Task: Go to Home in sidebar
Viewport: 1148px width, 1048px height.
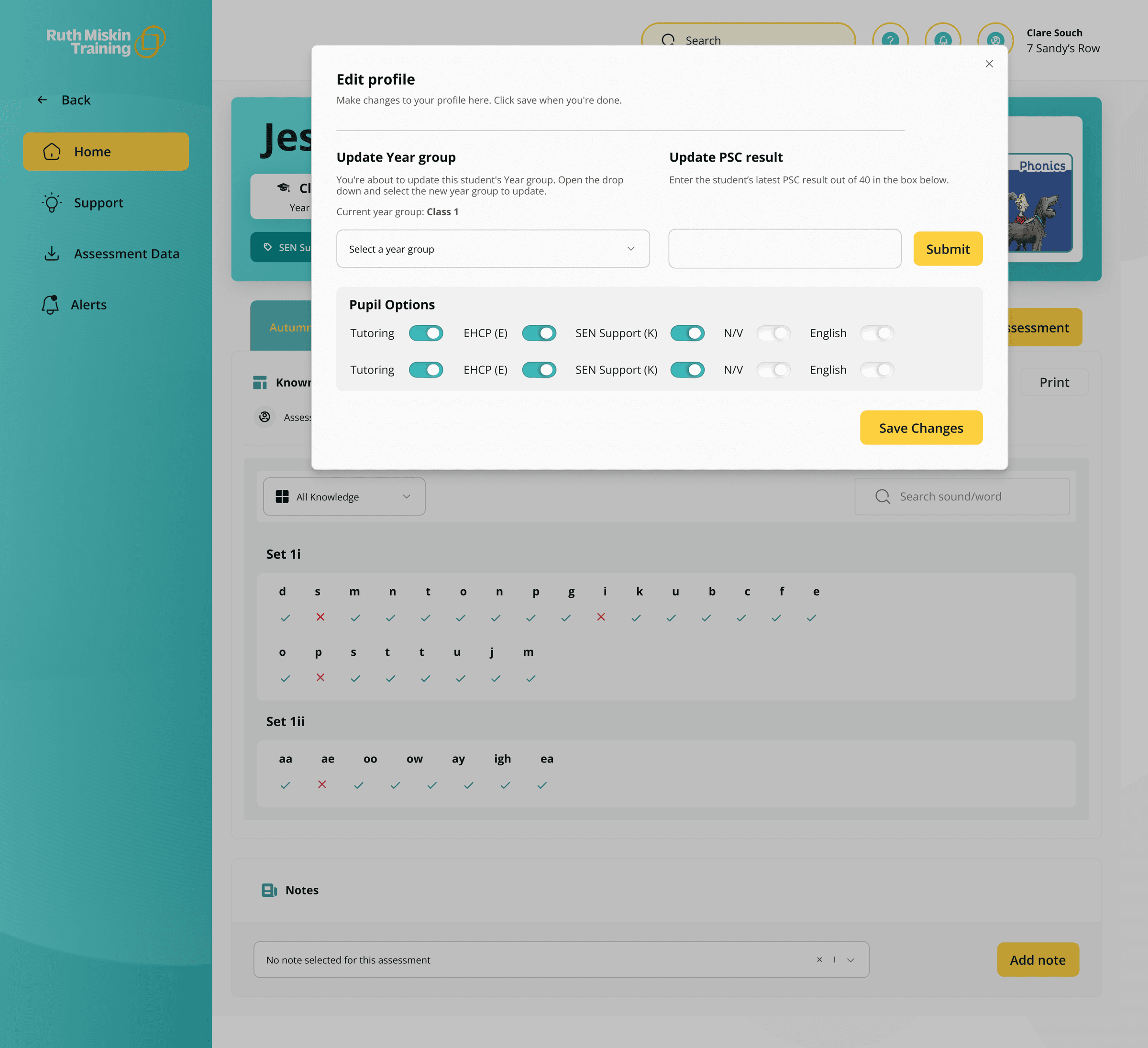Action: point(106,152)
